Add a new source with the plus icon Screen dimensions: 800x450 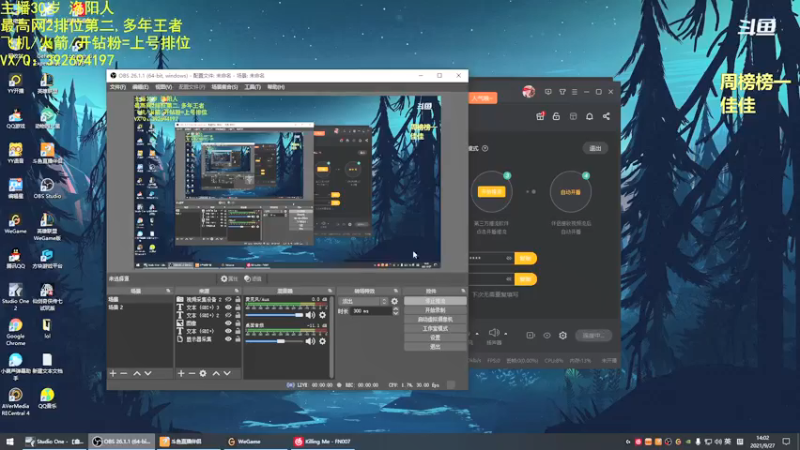tap(181, 373)
